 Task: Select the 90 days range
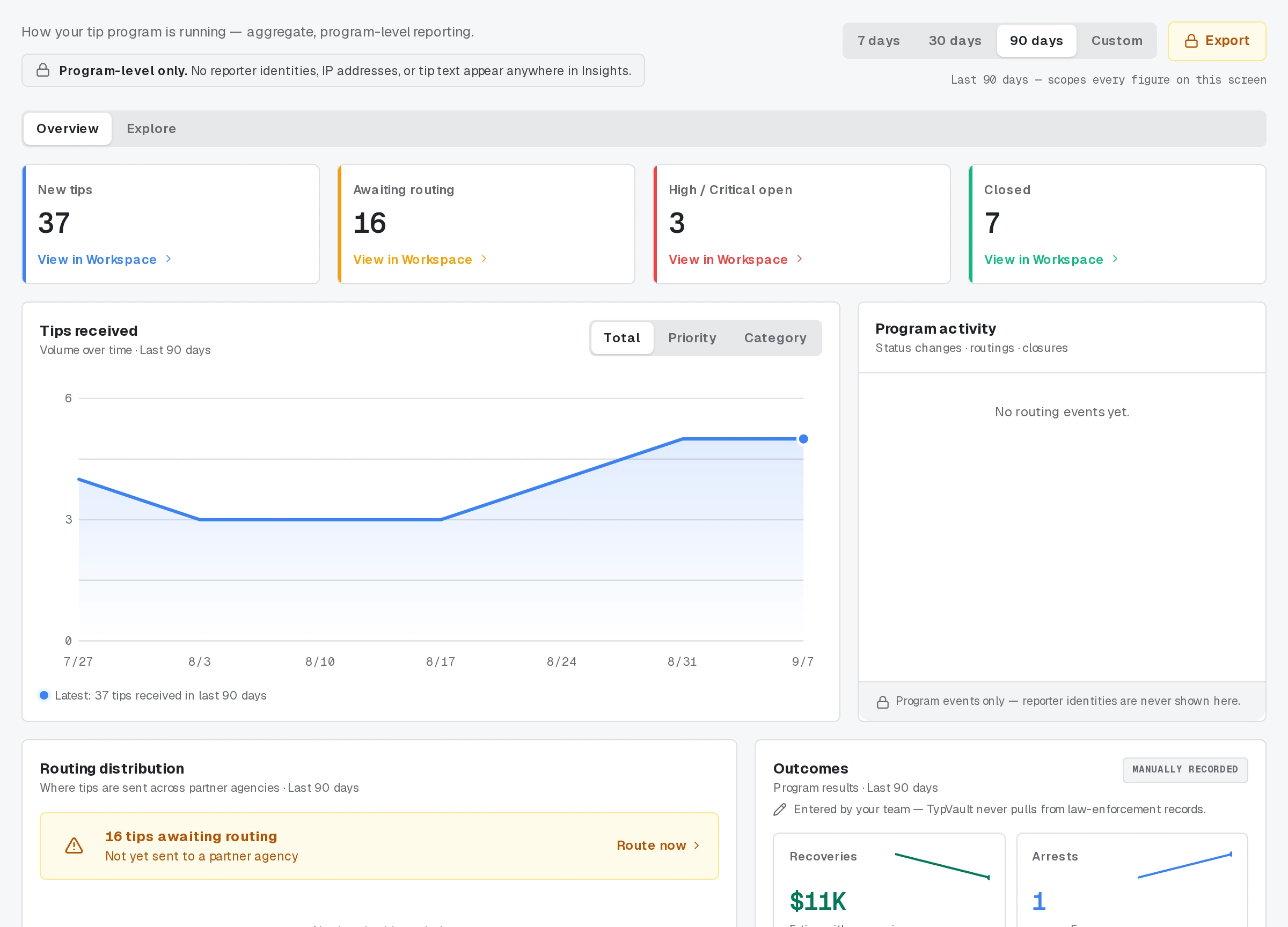[1036, 41]
